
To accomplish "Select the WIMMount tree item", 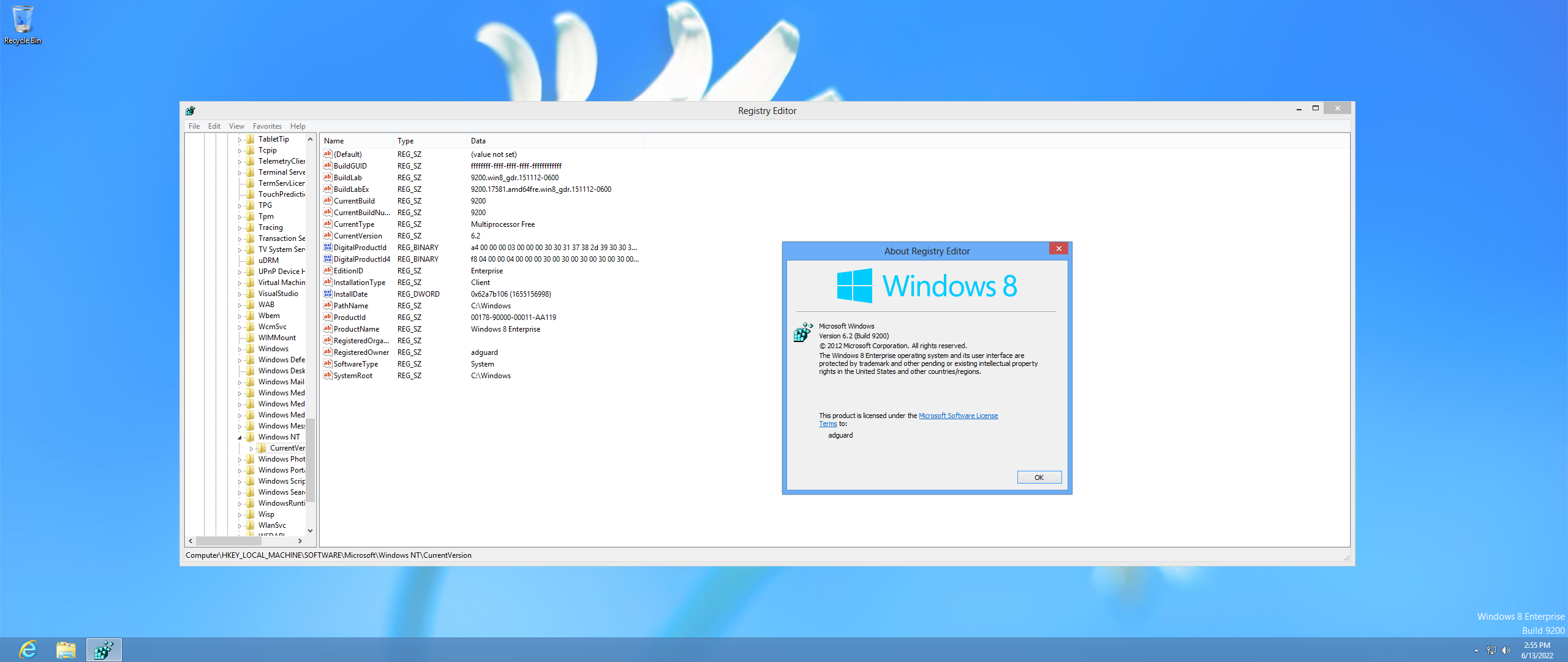I will click(277, 337).
